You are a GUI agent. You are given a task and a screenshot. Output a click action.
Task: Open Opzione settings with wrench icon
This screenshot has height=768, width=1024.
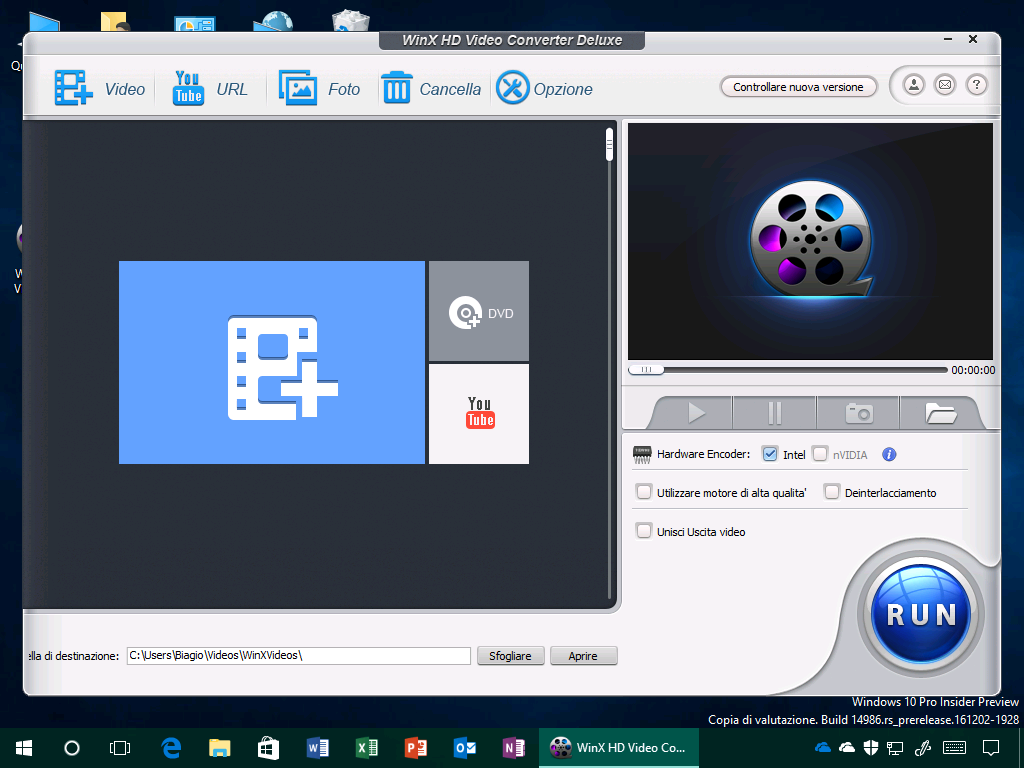coord(513,88)
